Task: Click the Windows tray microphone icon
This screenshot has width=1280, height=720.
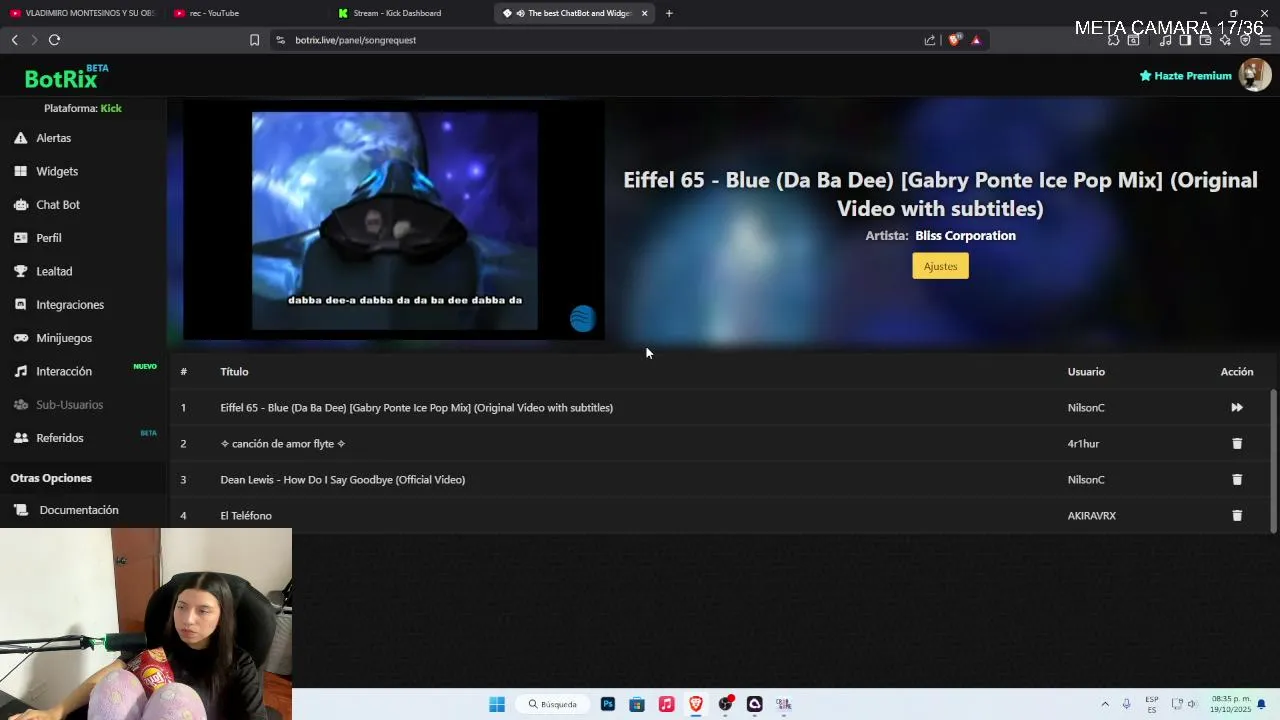Action: [1127, 704]
